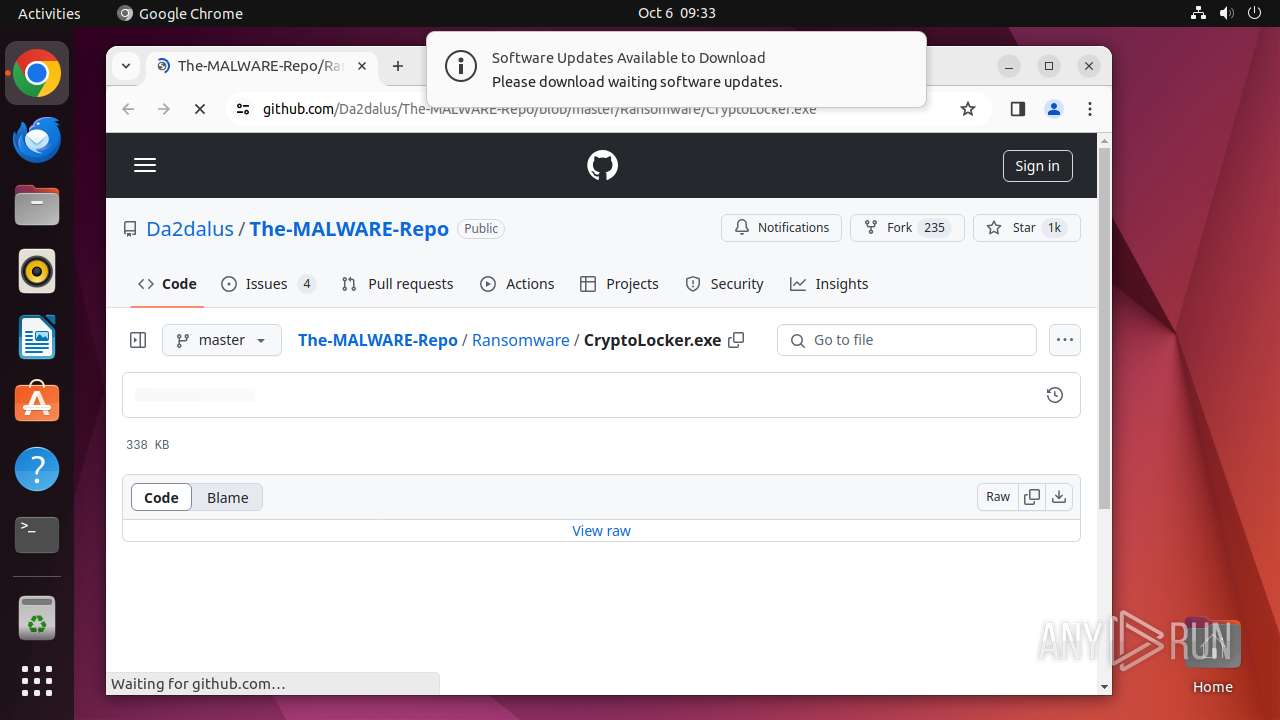Go forward in browser history
The height and width of the screenshot is (720, 1280).
click(x=164, y=109)
